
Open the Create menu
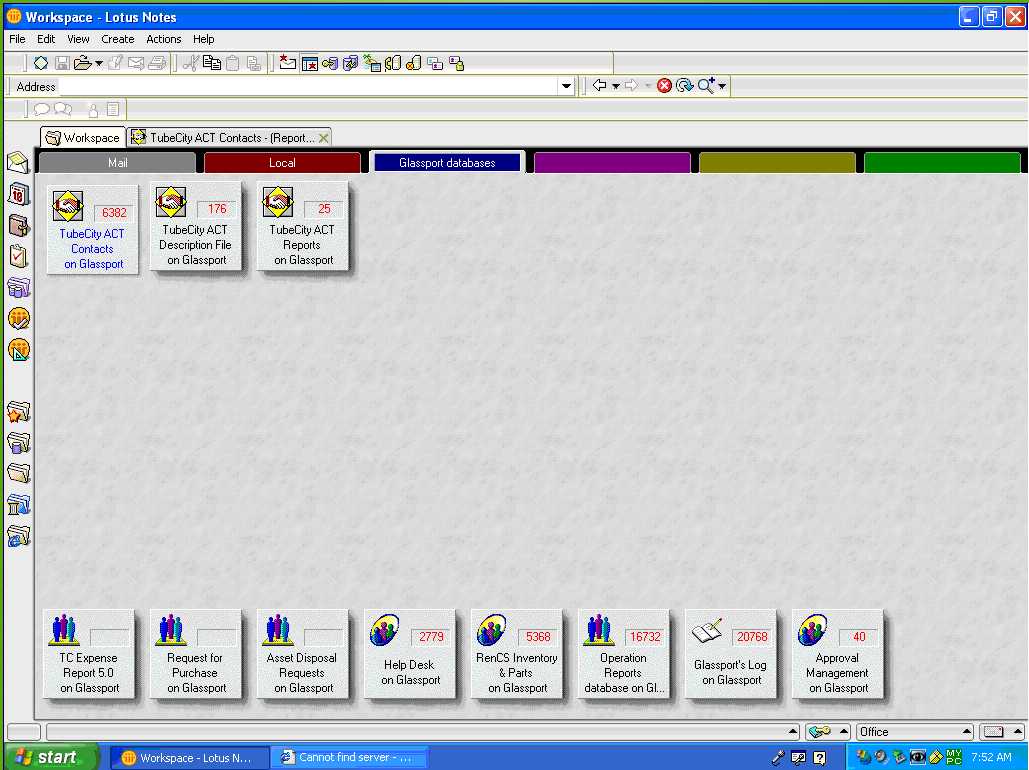tap(117, 39)
